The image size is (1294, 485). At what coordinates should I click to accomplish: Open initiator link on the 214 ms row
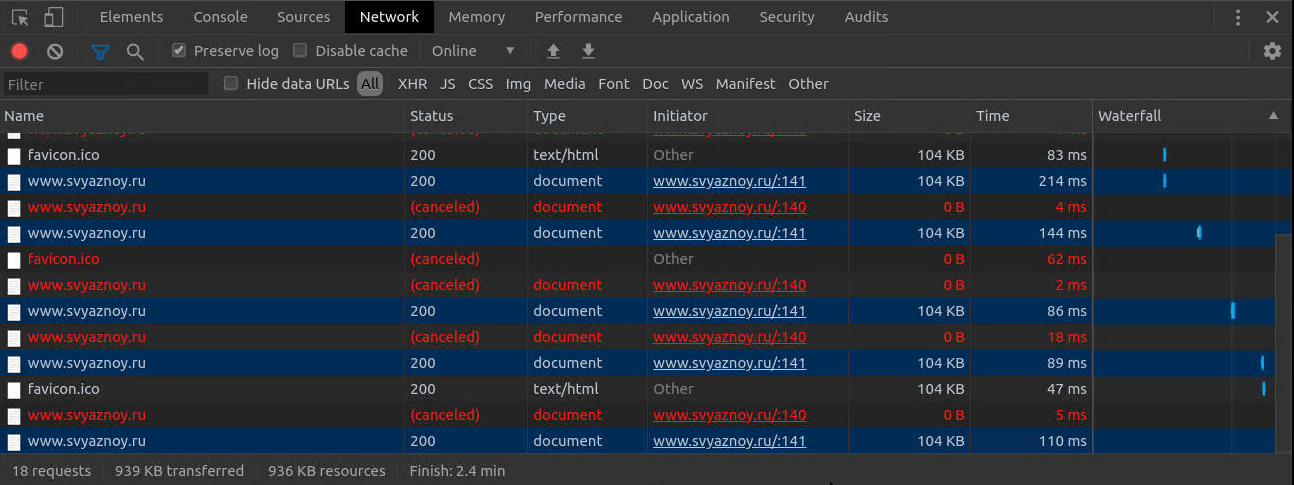(x=729, y=181)
